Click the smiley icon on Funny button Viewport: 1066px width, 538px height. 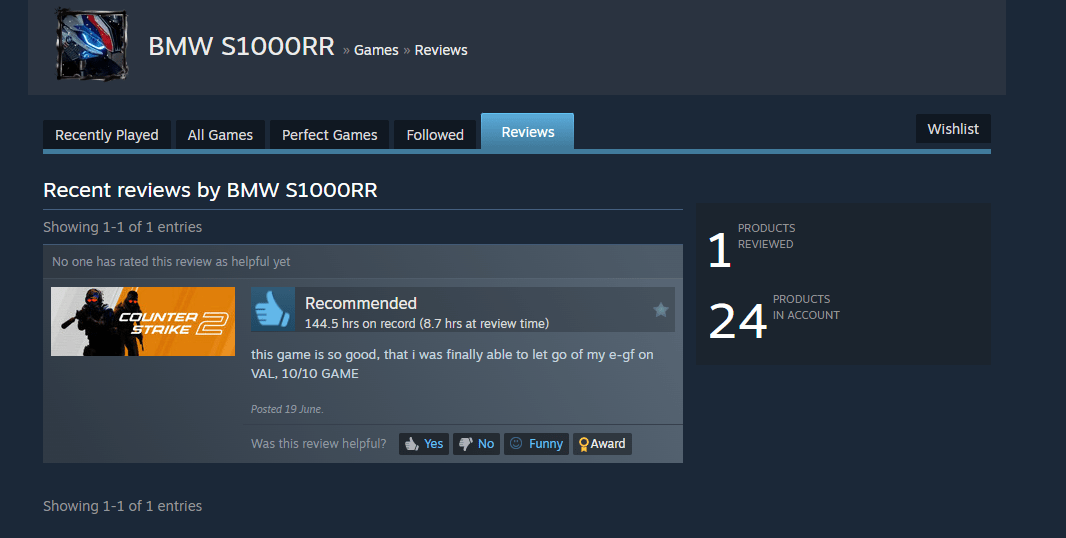click(x=516, y=443)
